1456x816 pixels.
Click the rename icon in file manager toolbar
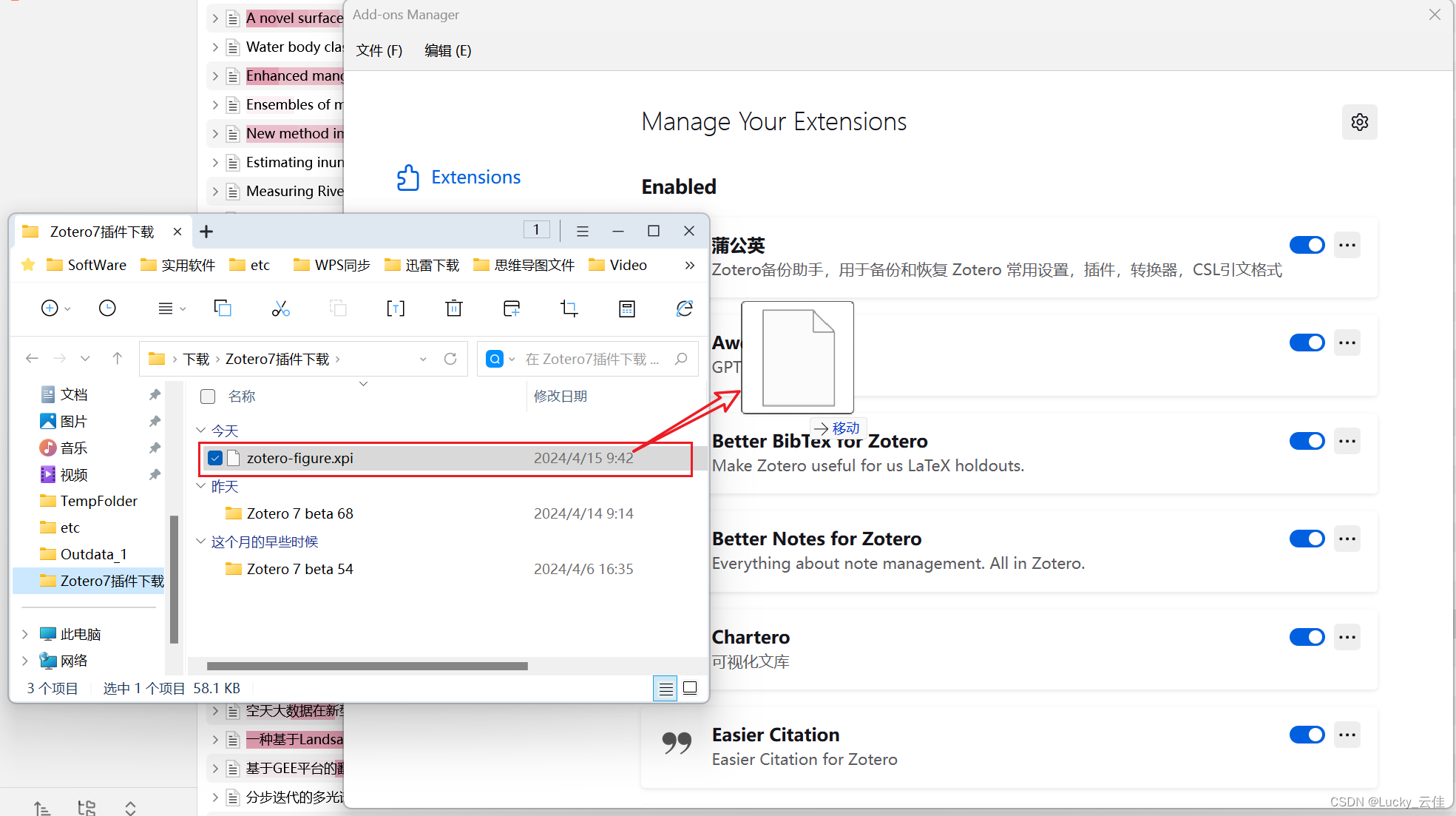pyautogui.click(x=396, y=308)
